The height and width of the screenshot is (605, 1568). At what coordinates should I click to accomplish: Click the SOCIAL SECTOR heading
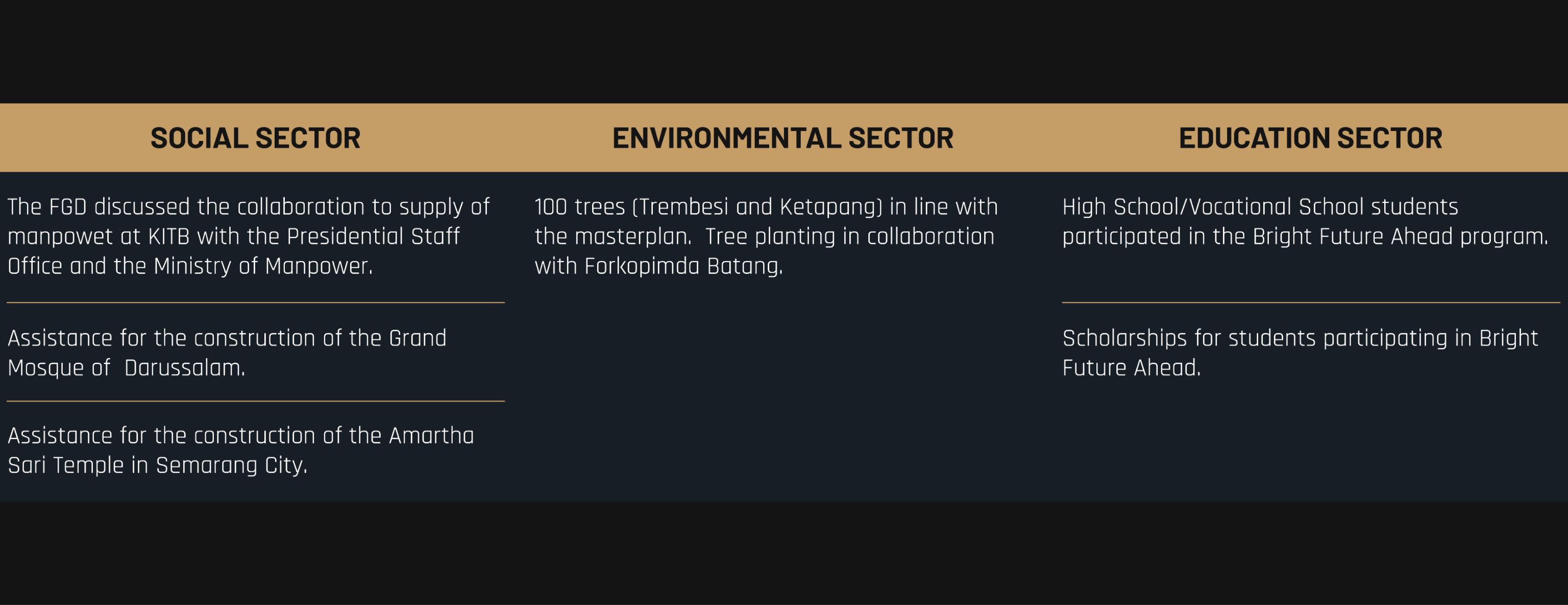[x=255, y=138]
